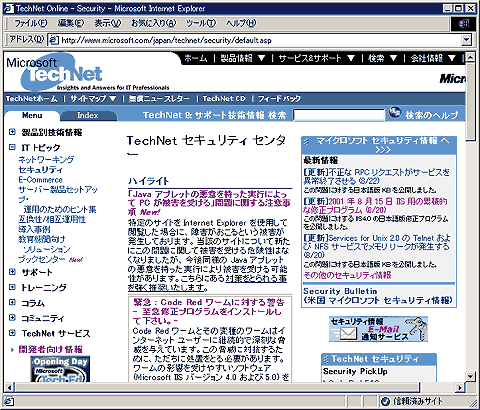
Task: Click the vertical scrollbar down arrow
Action: tap(470, 376)
